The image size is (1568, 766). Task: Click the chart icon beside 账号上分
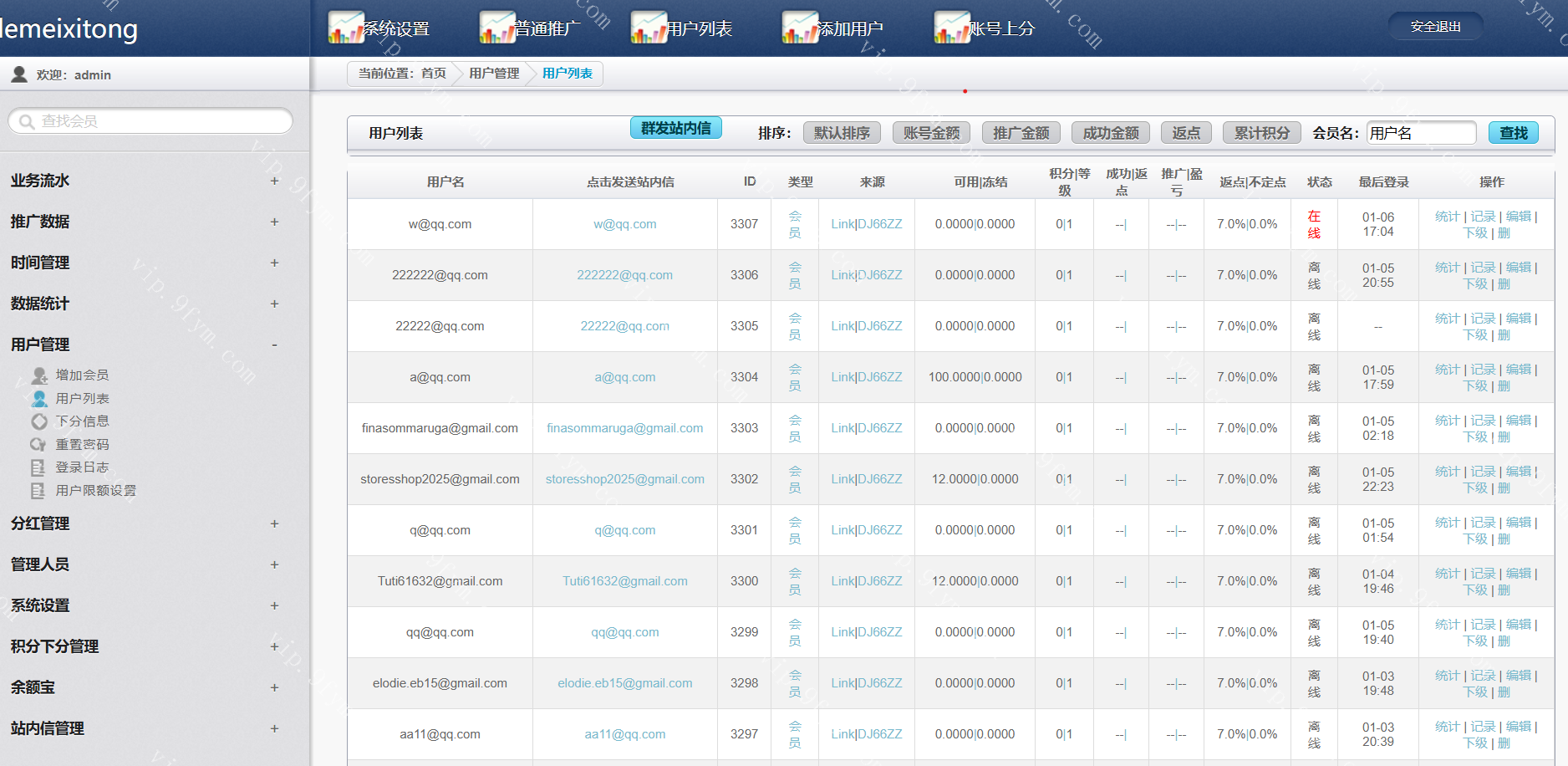[951, 28]
